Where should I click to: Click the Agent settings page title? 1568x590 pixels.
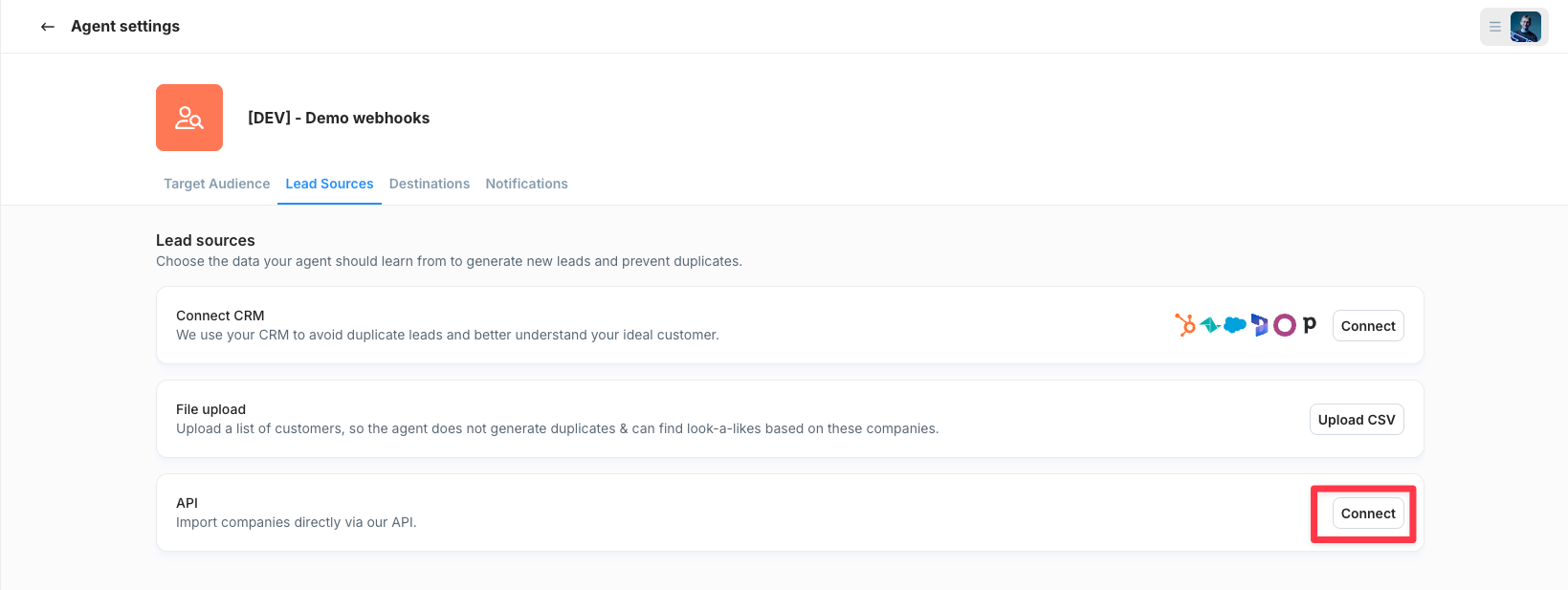pyautogui.click(x=125, y=27)
